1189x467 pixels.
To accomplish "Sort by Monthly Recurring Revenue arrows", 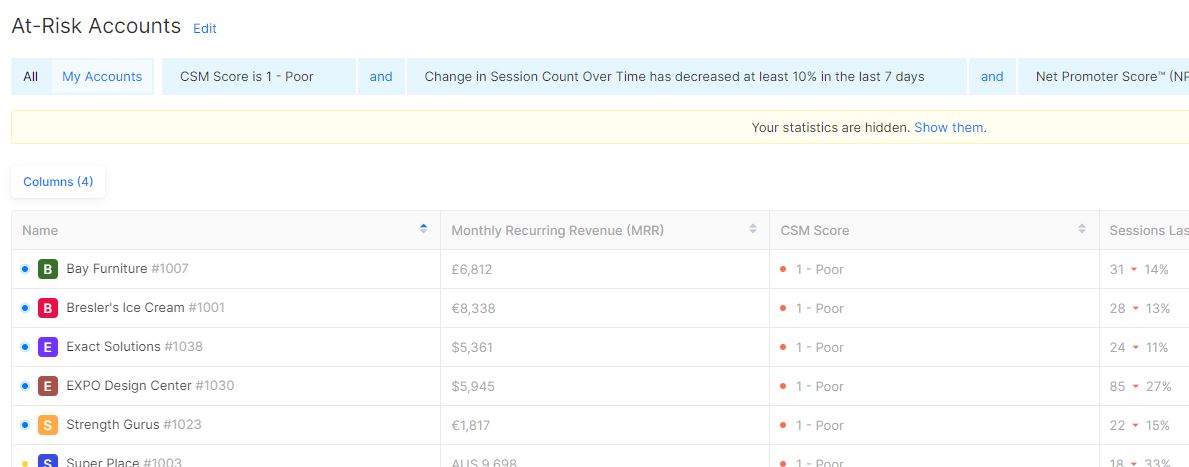I will coord(752,228).
